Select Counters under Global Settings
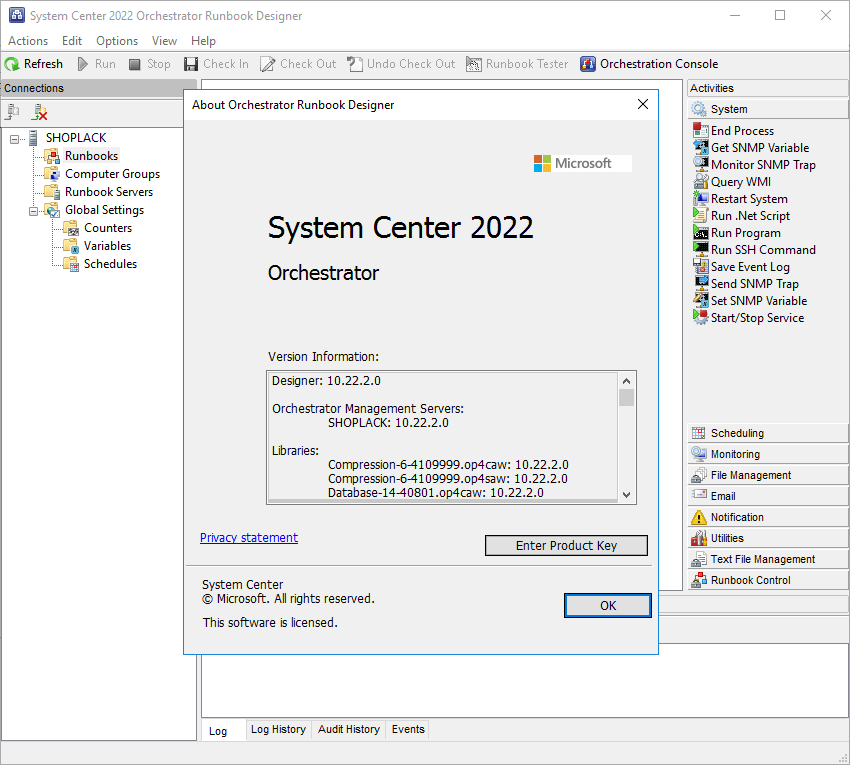This screenshot has height=765, width=850. tap(108, 228)
